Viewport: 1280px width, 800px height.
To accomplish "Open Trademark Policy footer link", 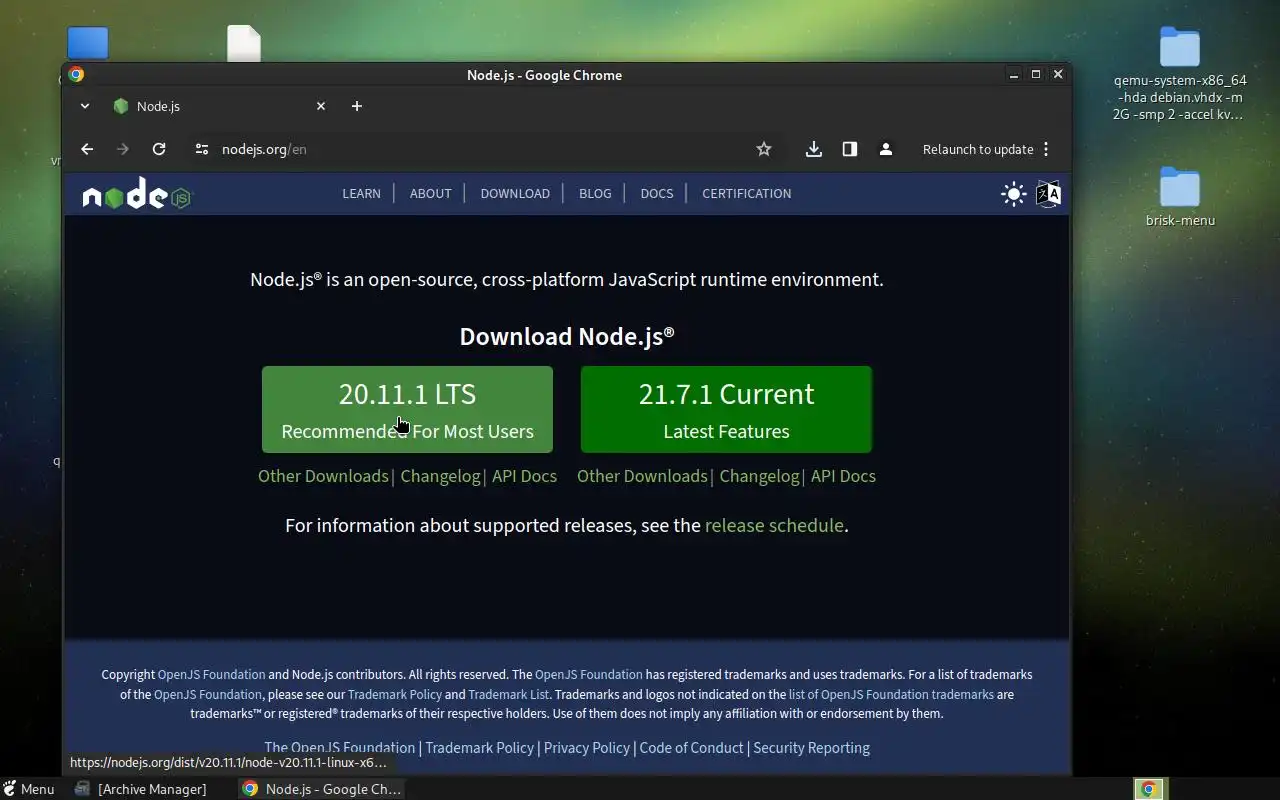I will (x=479, y=748).
